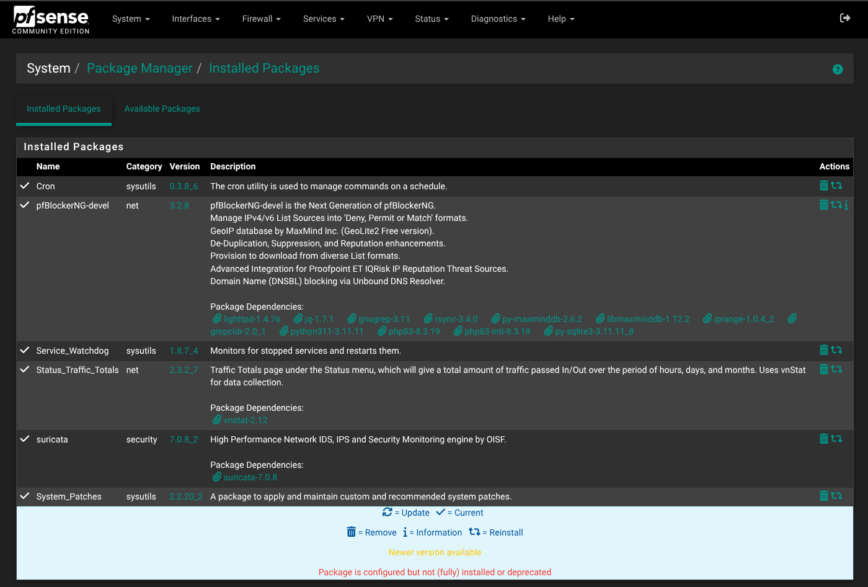Open the VPN dropdown menu
The height and width of the screenshot is (587, 868).
379,19
